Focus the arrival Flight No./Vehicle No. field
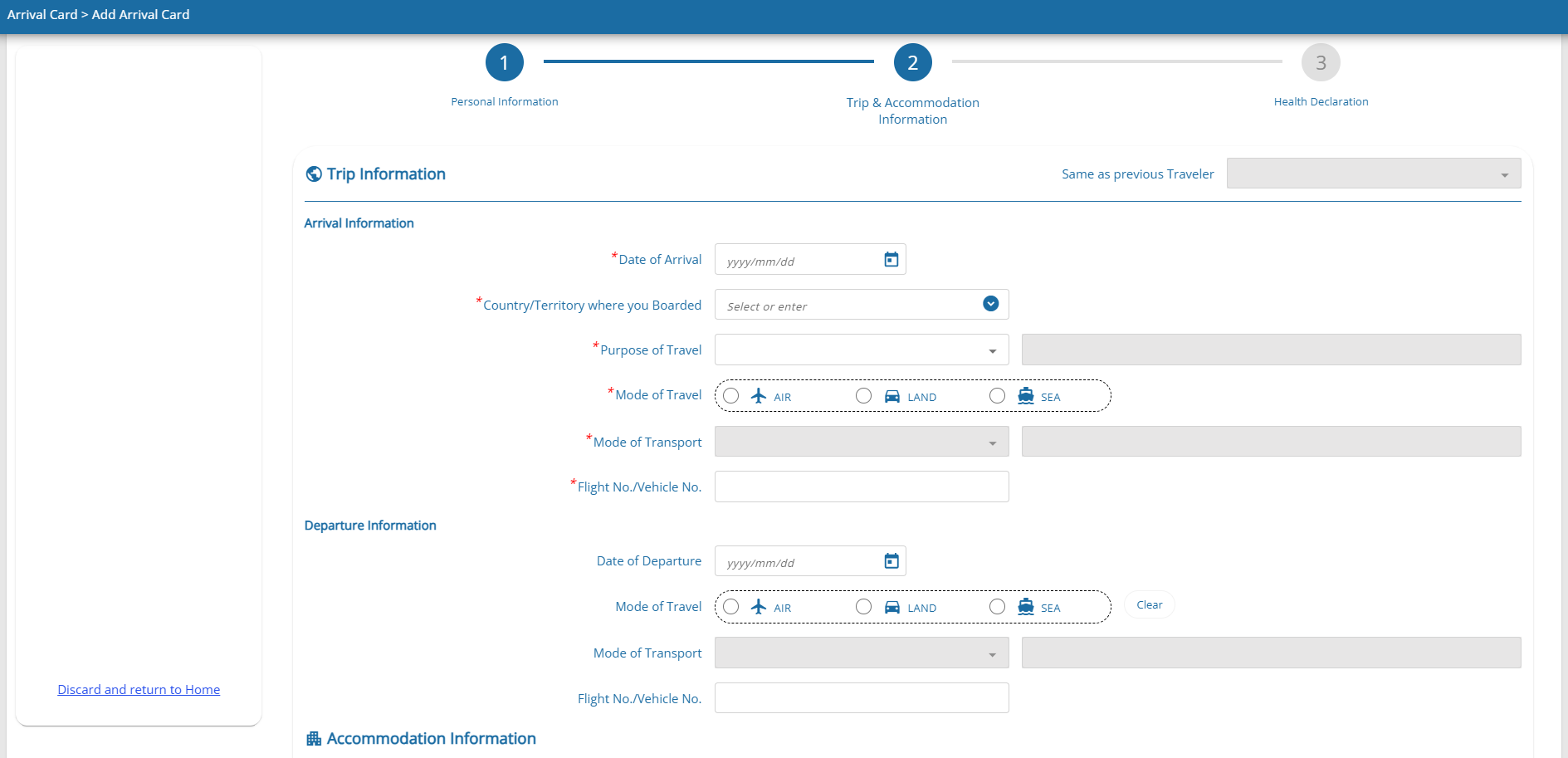 point(862,487)
